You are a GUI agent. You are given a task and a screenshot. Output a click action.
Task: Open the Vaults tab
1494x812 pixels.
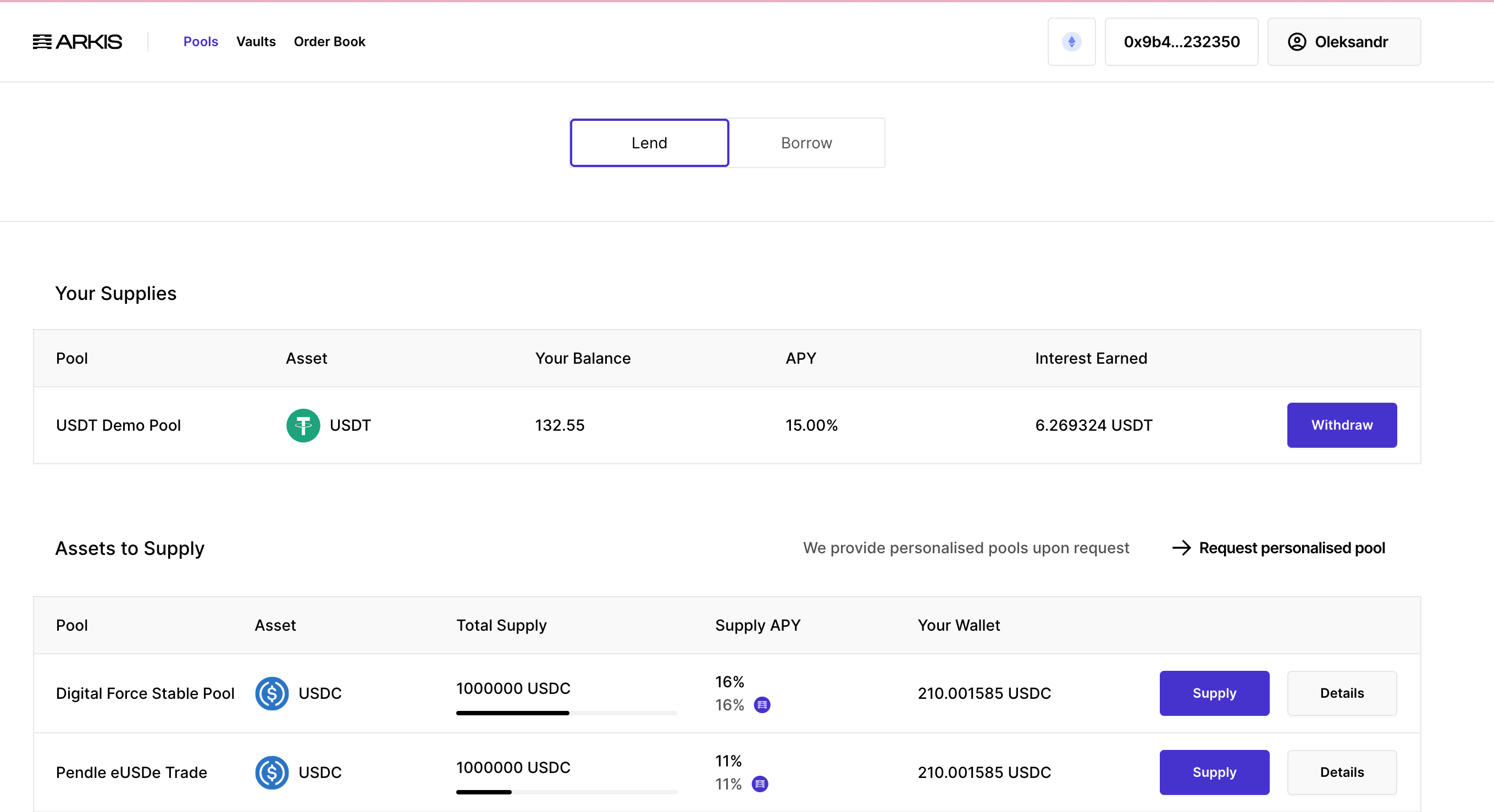256,42
